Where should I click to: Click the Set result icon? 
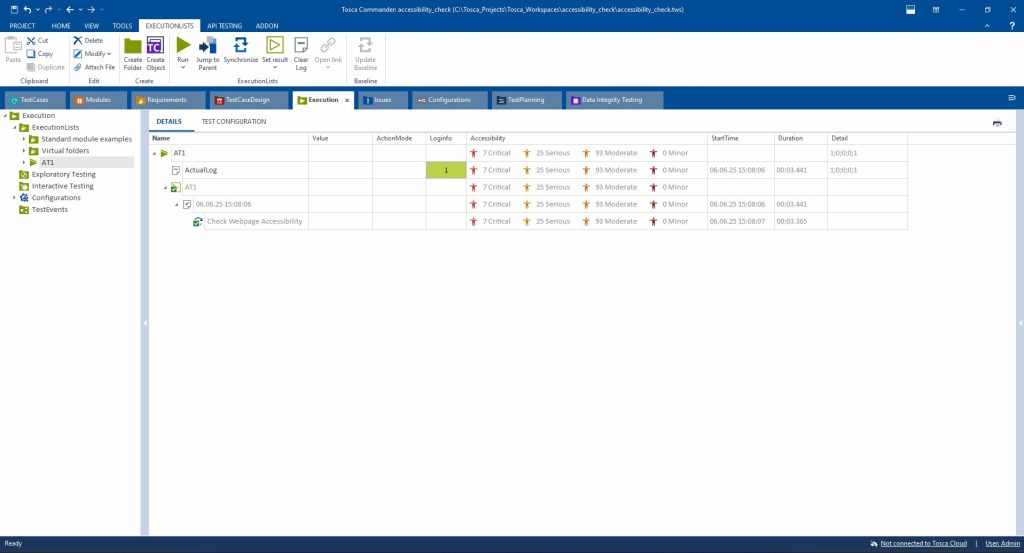(x=275, y=45)
